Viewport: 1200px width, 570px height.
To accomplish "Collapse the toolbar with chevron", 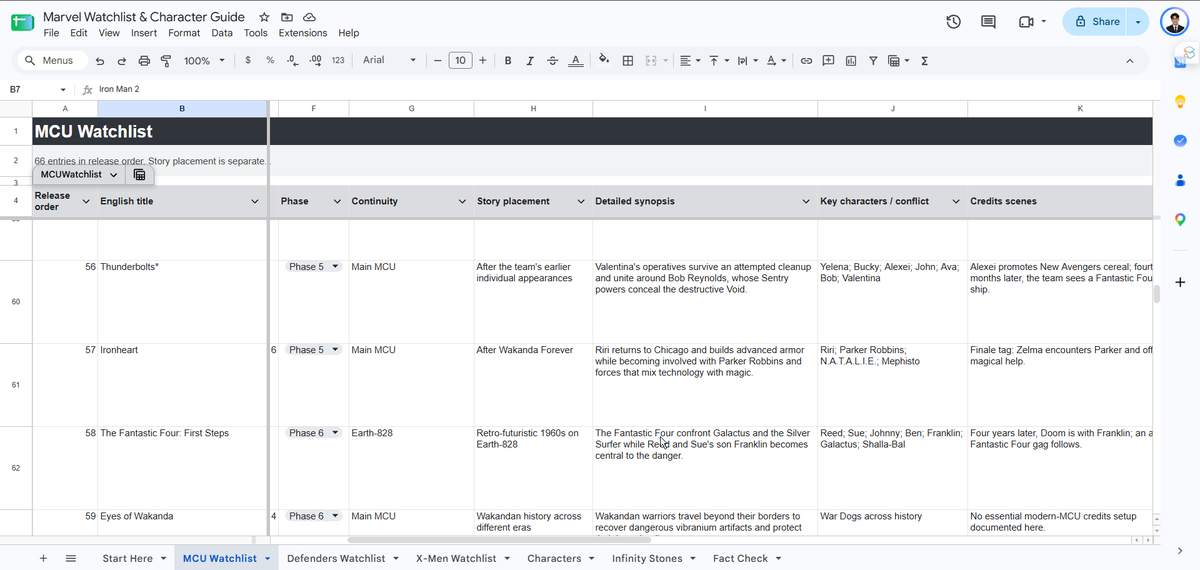I will tap(1130, 61).
